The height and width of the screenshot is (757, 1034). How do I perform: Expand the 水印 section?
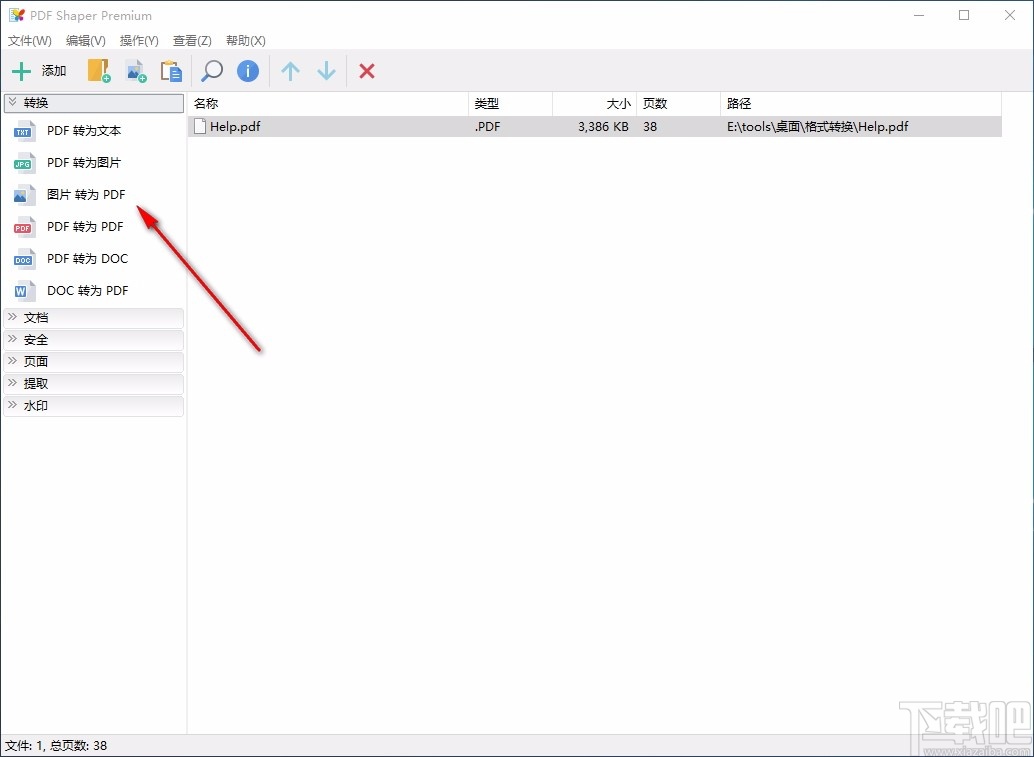coord(93,405)
